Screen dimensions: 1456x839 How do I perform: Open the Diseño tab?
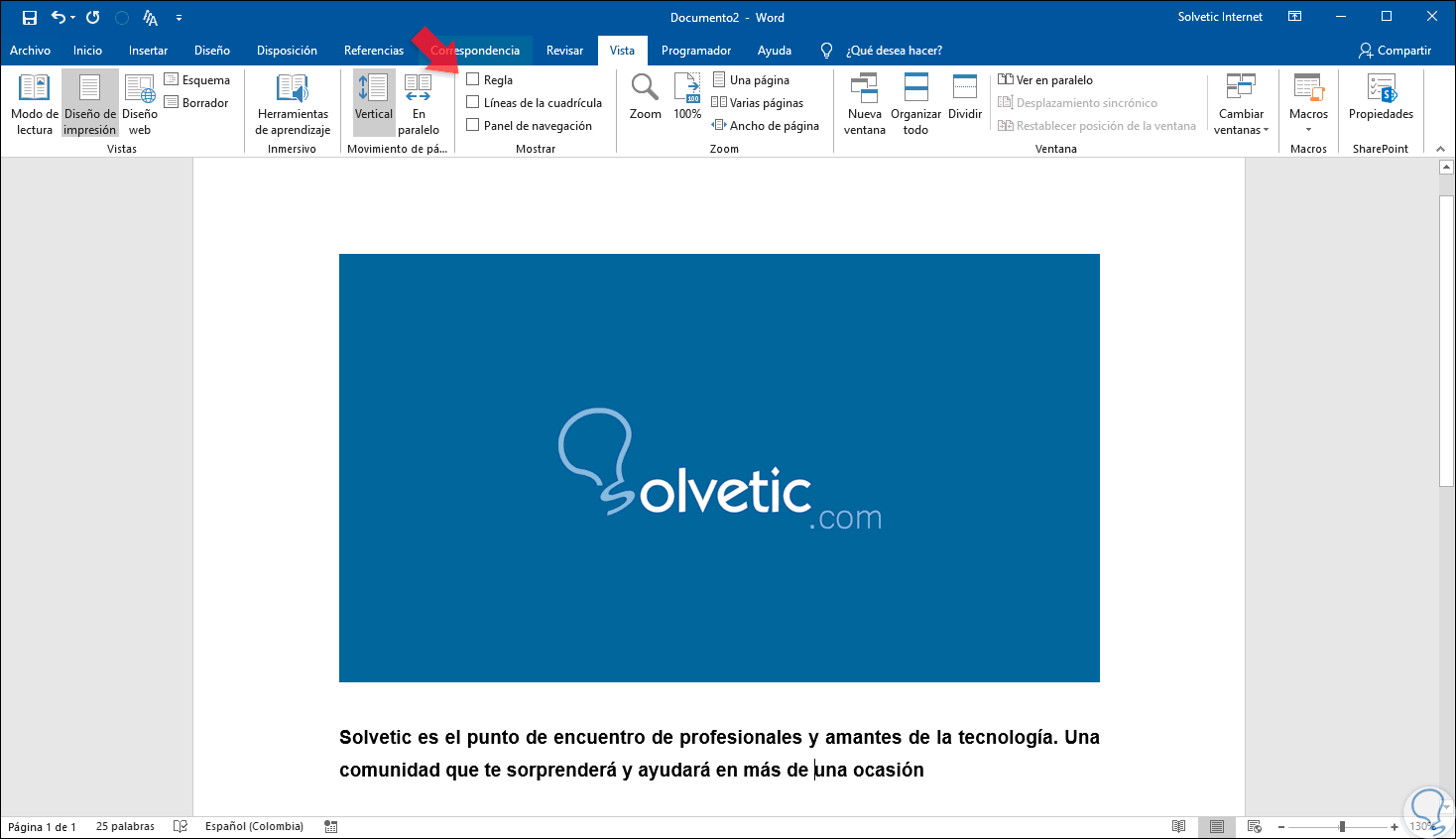tap(212, 51)
